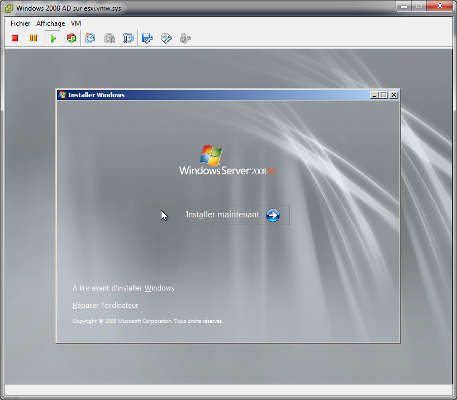Close the Installer Windows dialog

click(x=394, y=95)
